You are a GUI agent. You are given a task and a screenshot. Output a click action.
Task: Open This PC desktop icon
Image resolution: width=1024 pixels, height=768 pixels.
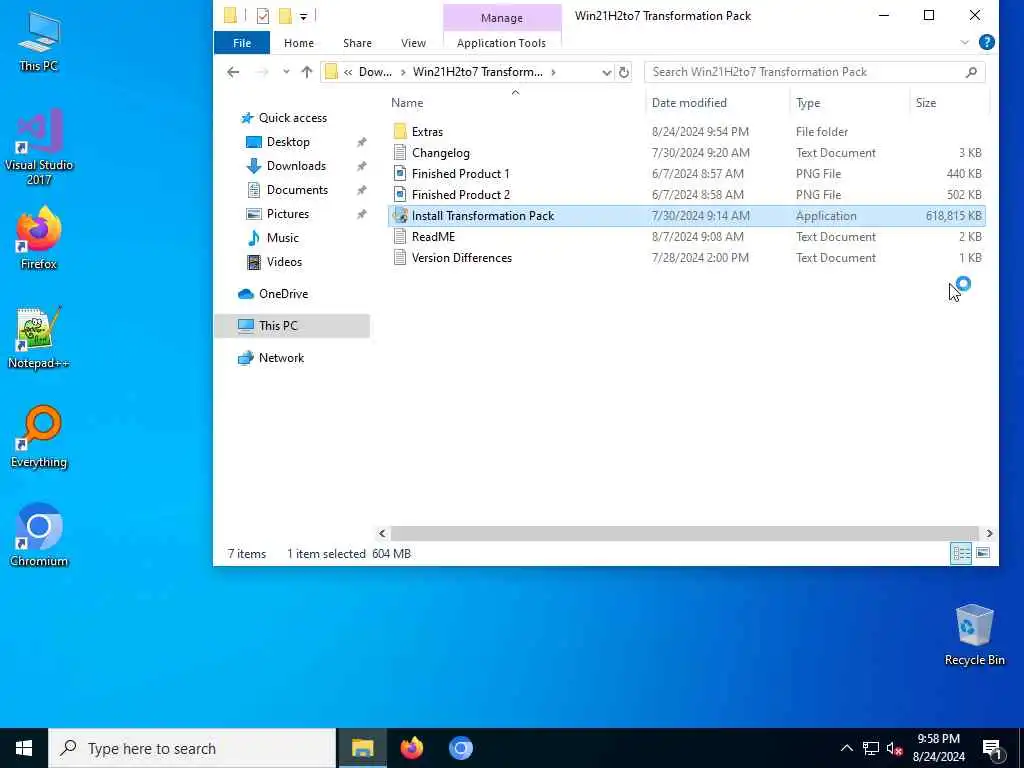(x=39, y=40)
